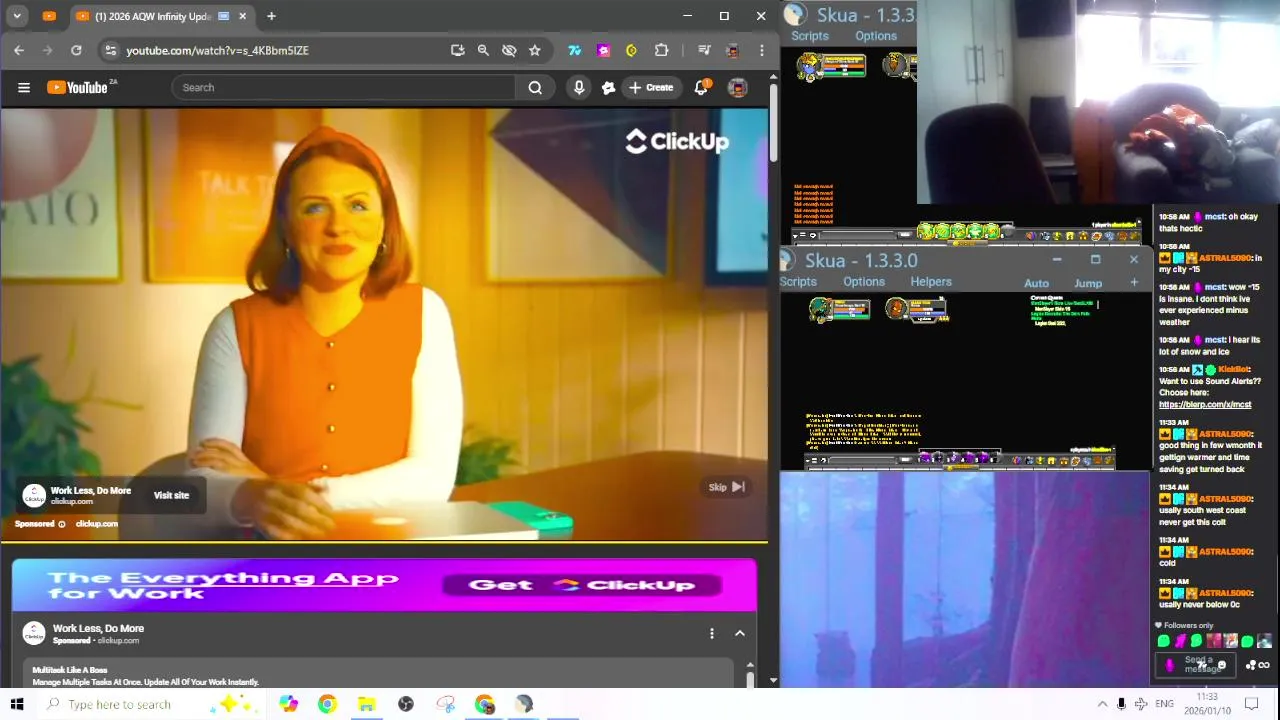Image resolution: width=1280 pixels, height=720 pixels.
Task: Switch to the first pinned YouTube tab
Action: click(49, 16)
